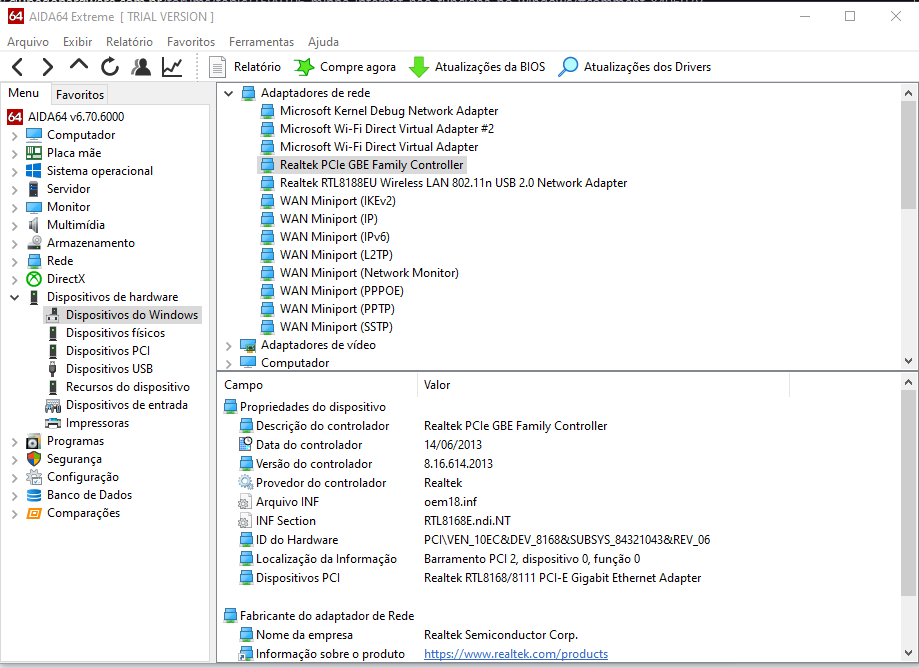Click the Rede network icon in sidebar
Image resolution: width=919 pixels, height=668 pixels.
pyautogui.click(x=34, y=261)
